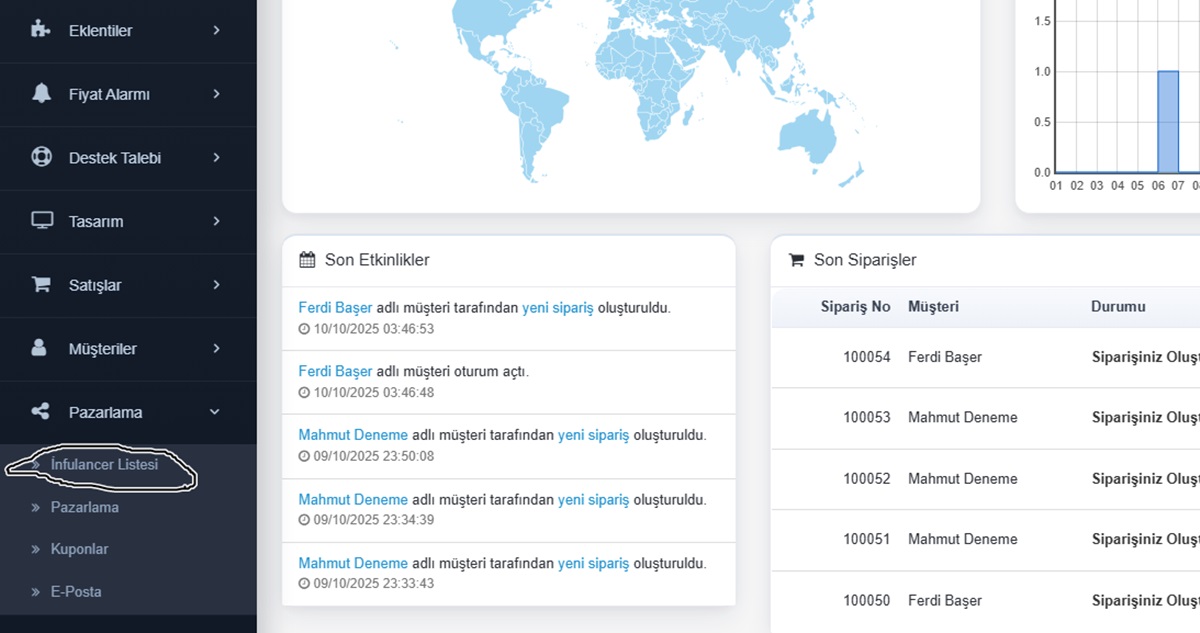
Task: Click the Destek Talebi lifebuoy icon
Action: 41,157
